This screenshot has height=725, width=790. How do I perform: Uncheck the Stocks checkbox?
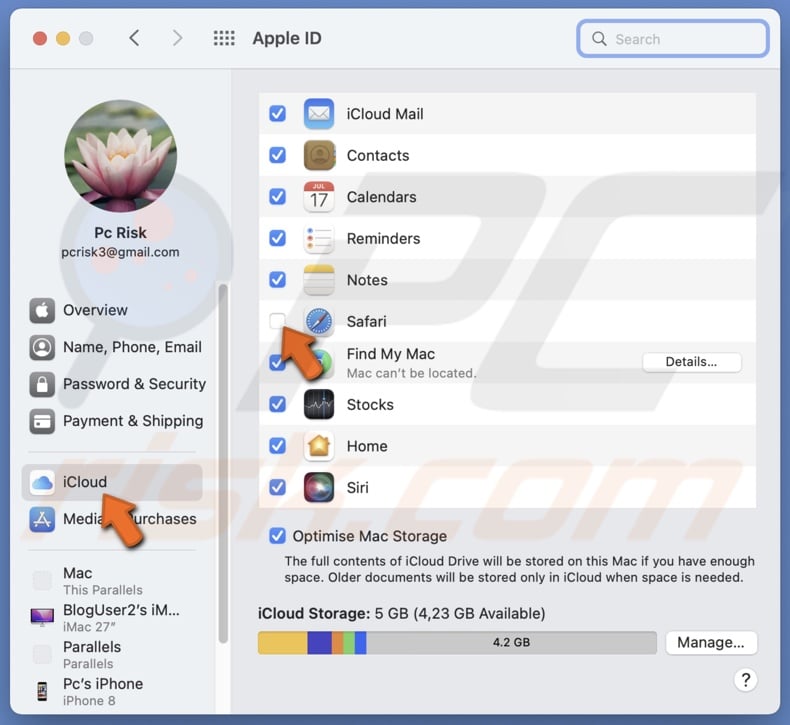[x=277, y=404]
